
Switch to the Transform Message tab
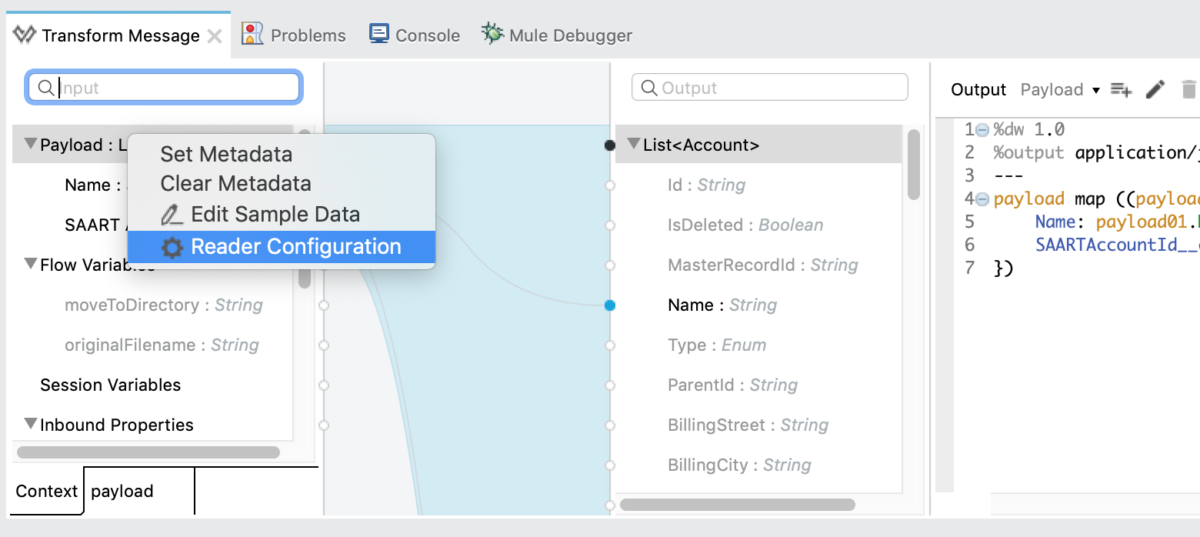pyautogui.click(x=120, y=36)
